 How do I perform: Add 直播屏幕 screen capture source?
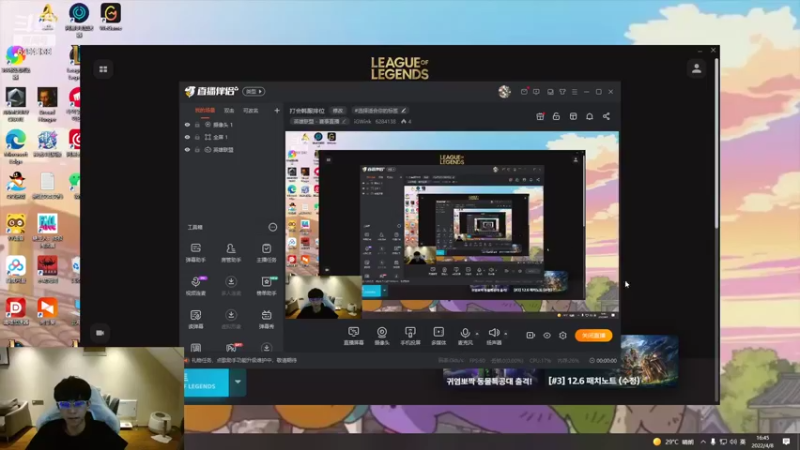point(353,336)
